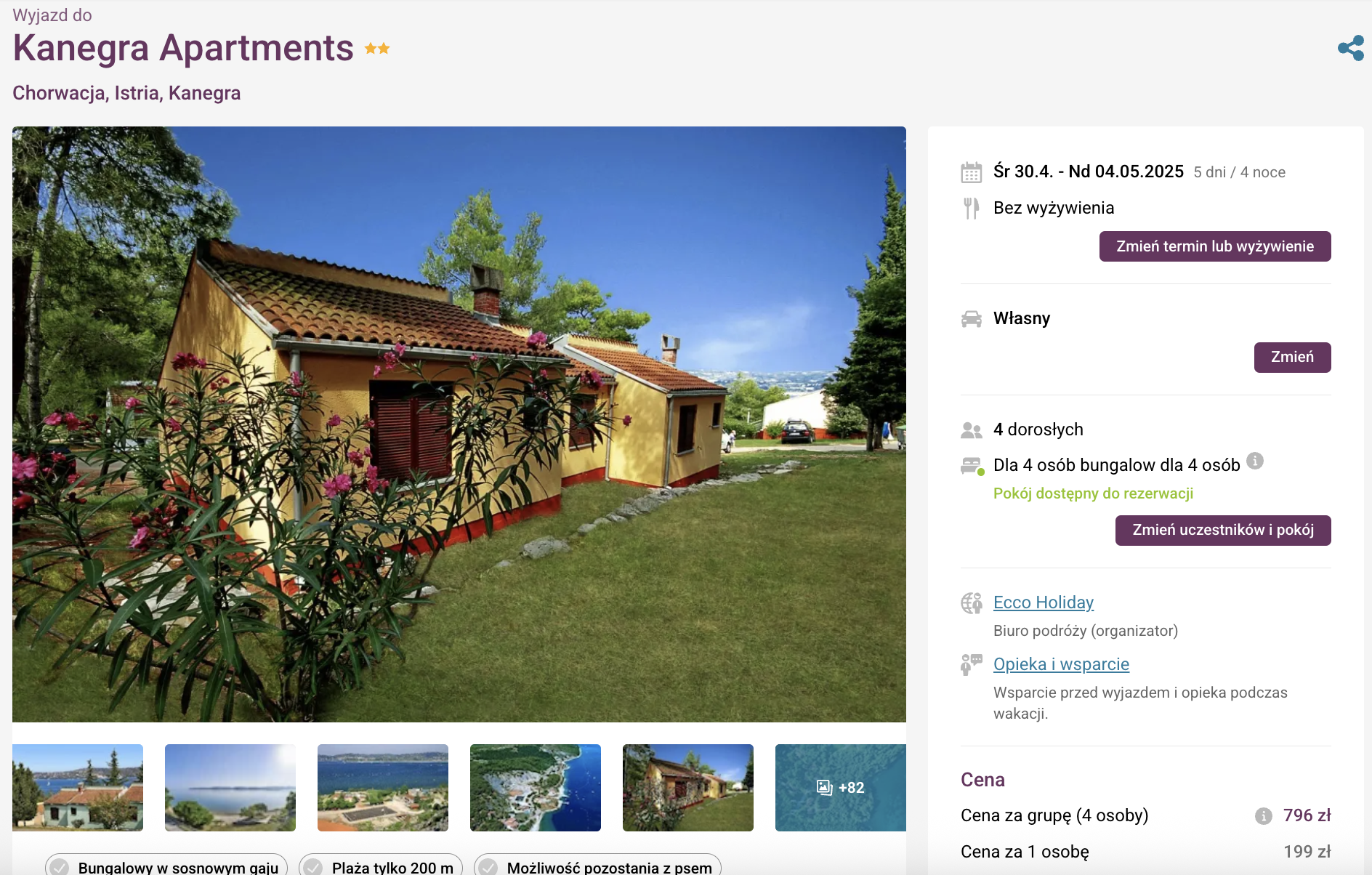Click the people icon beside 4 dorosłych
The width and height of the screenshot is (1372, 875).
972,430
